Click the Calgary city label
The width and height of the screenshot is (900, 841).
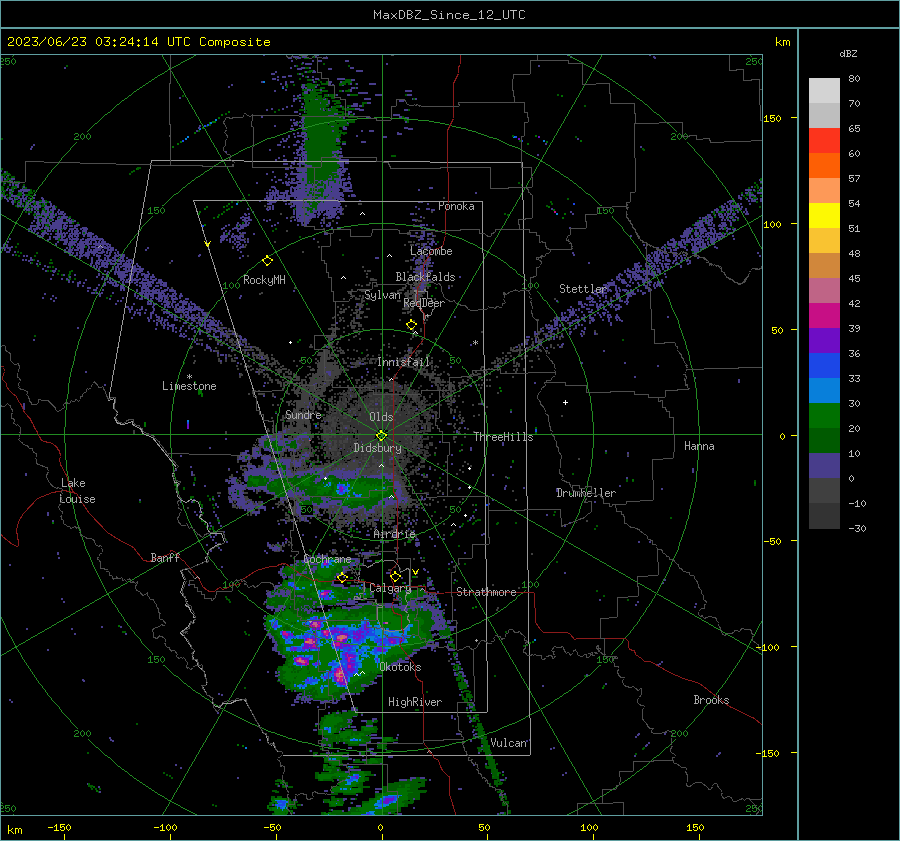coord(390,588)
